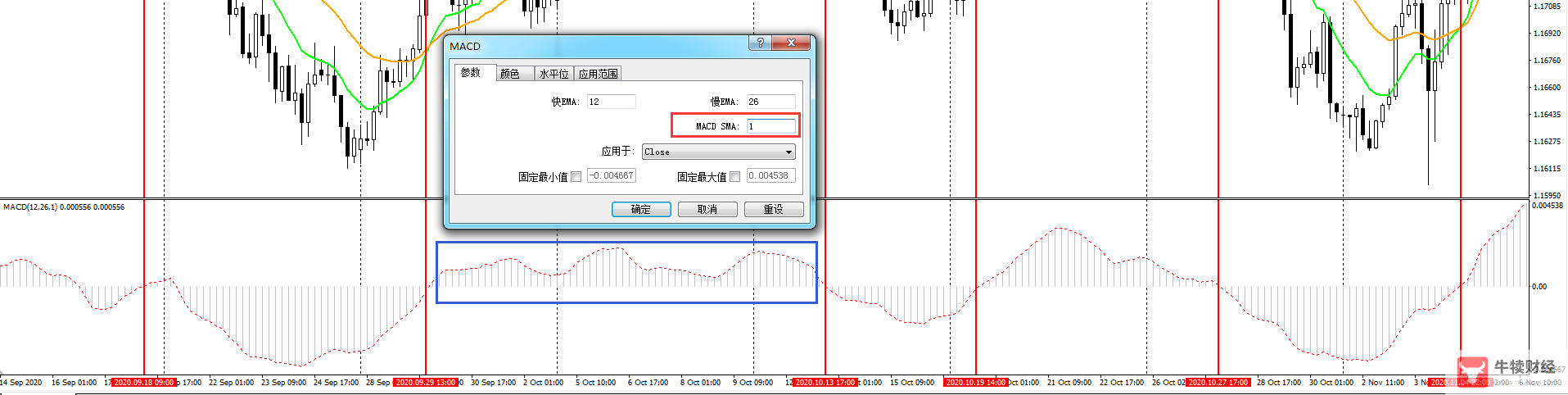This screenshot has width=1568, height=395.
Task: Click the 24 Sep 17:00 date label
Action: pos(336,383)
